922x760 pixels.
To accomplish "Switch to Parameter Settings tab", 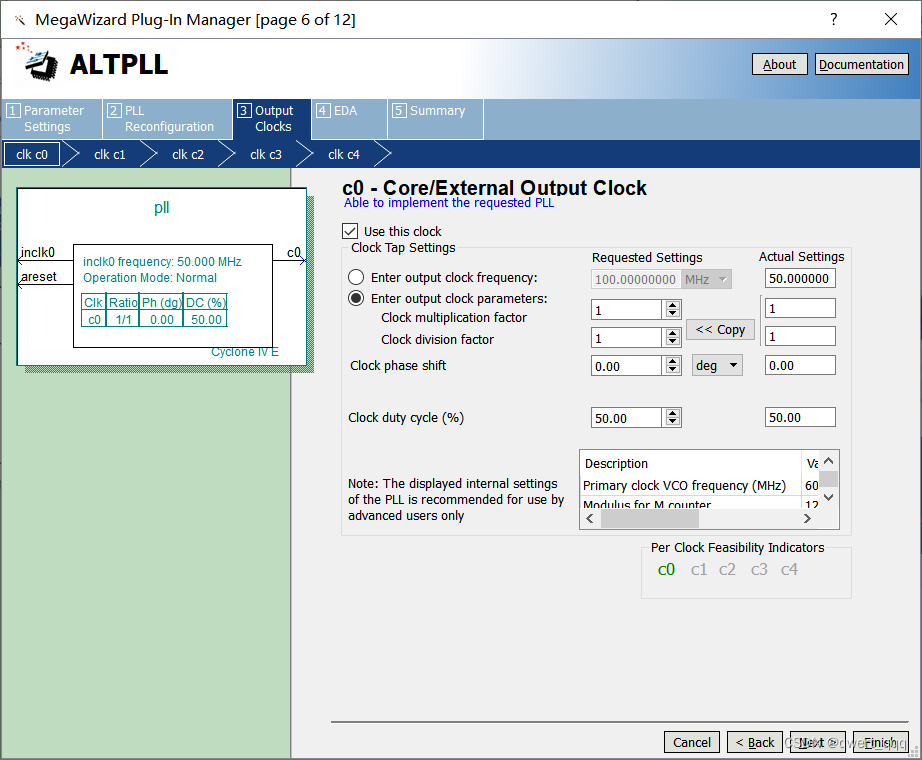I will 52,119.
